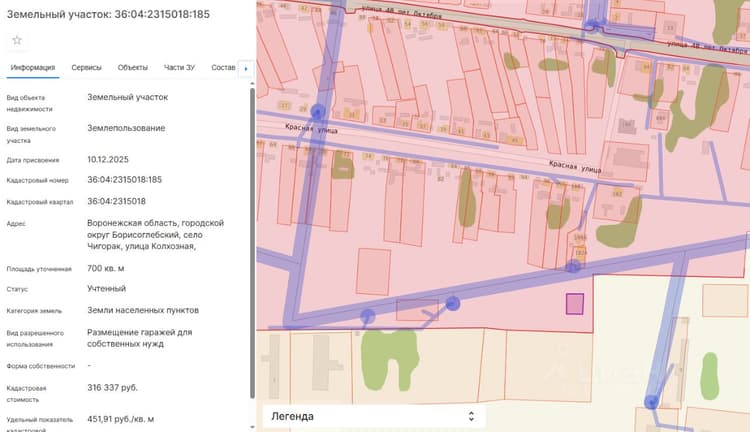
Task: Click the tabs scroll-right arrow
Action: tap(246, 68)
